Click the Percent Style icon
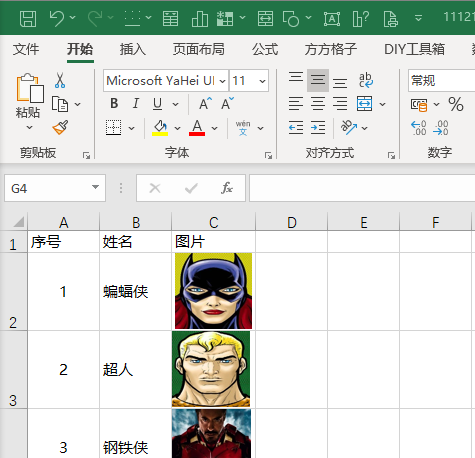 coord(456,104)
